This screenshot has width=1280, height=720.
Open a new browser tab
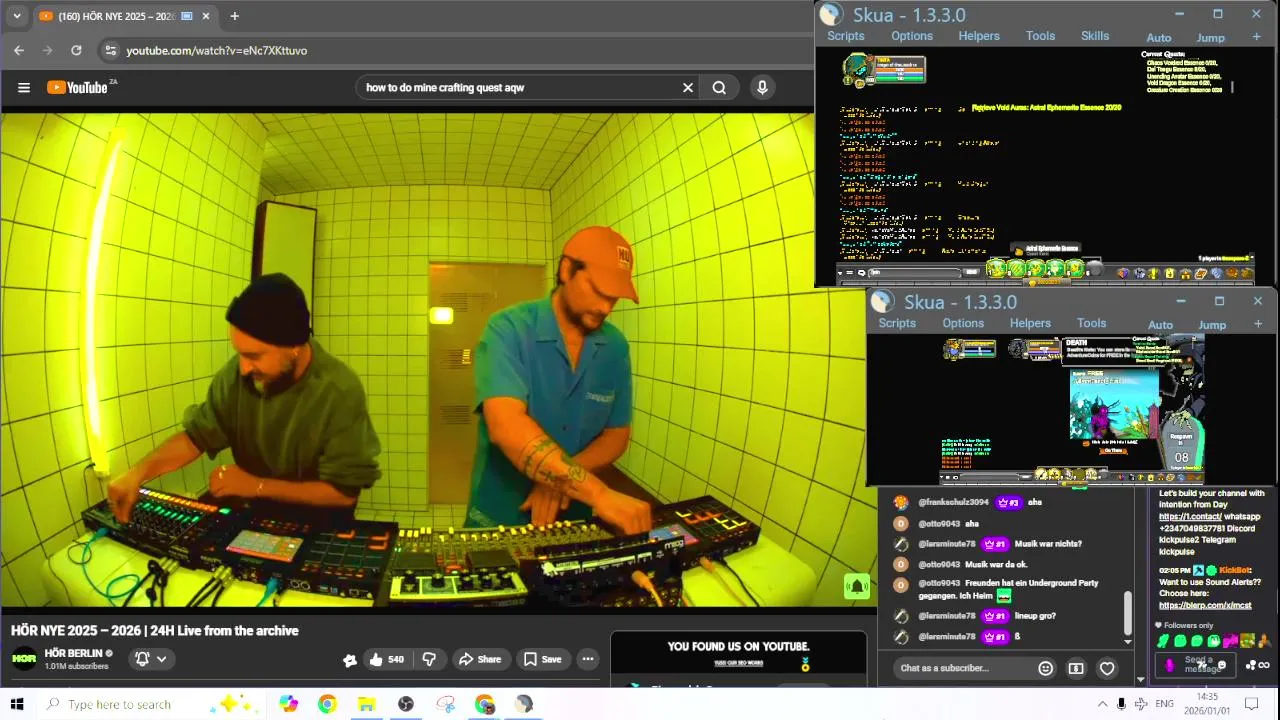point(234,16)
